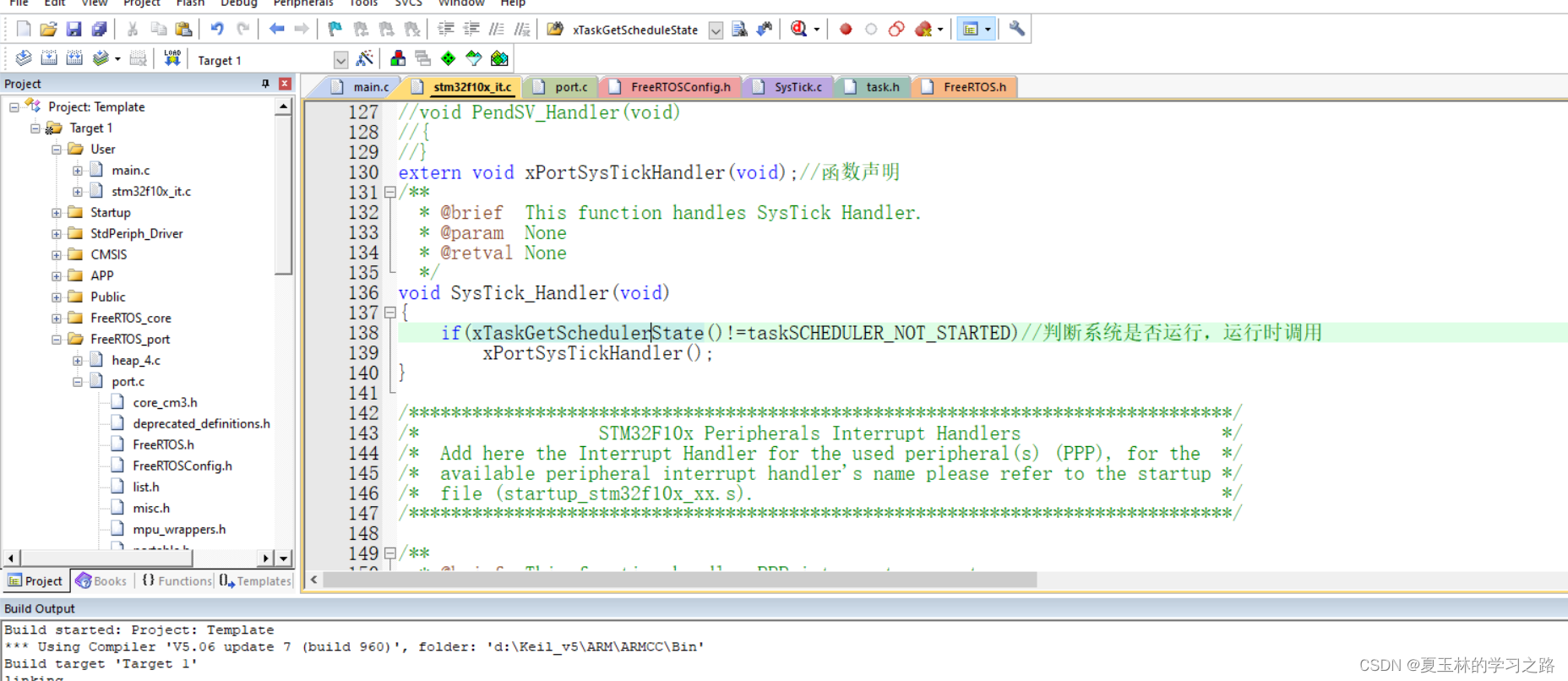This screenshot has width=1568, height=681.
Task: Select Software Packs with the funnel-shaped icon
Action: [474, 58]
